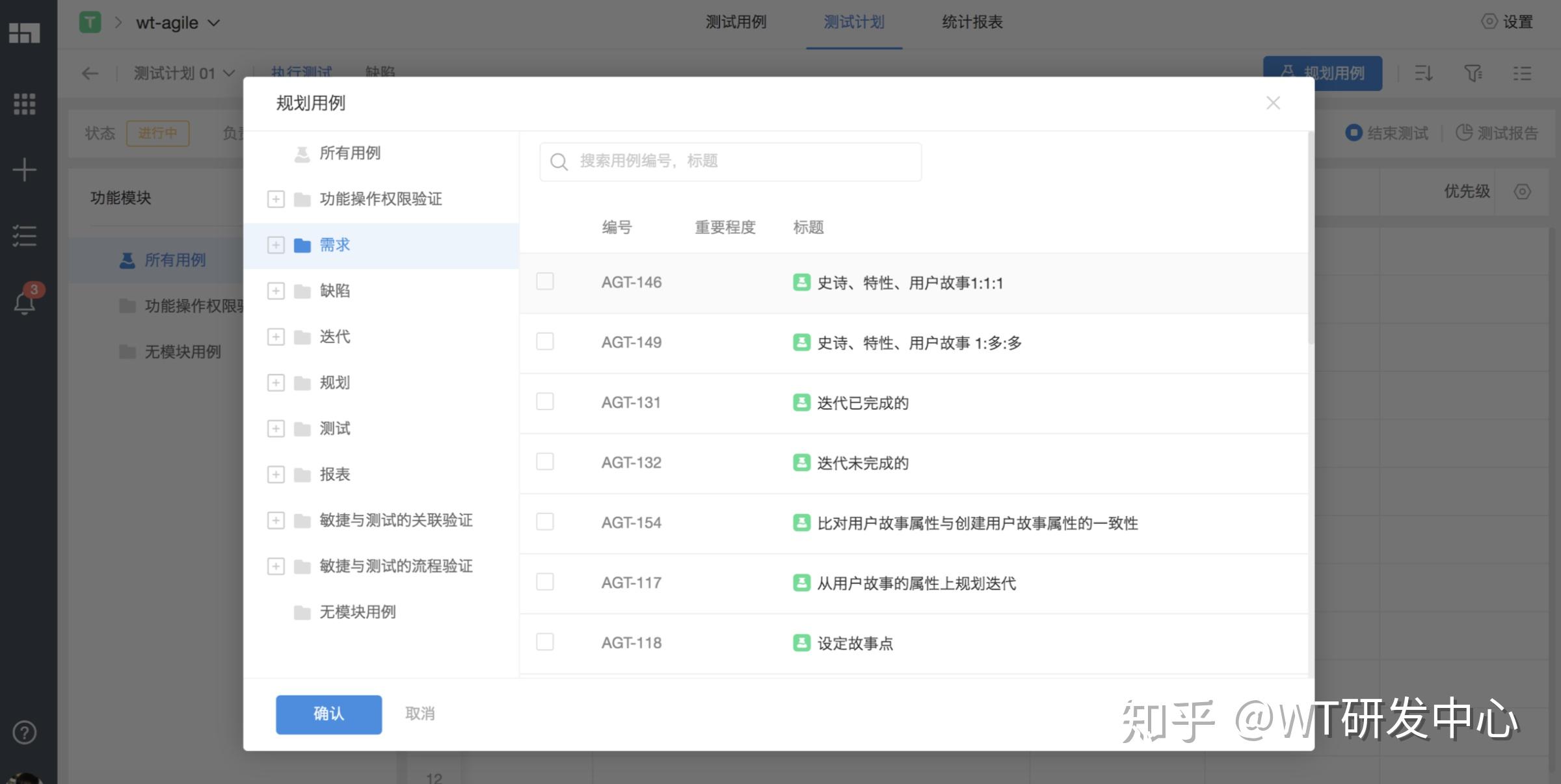Click the green T project icon
Viewport: 1561px width, 784px height.
[x=90, y=22]
